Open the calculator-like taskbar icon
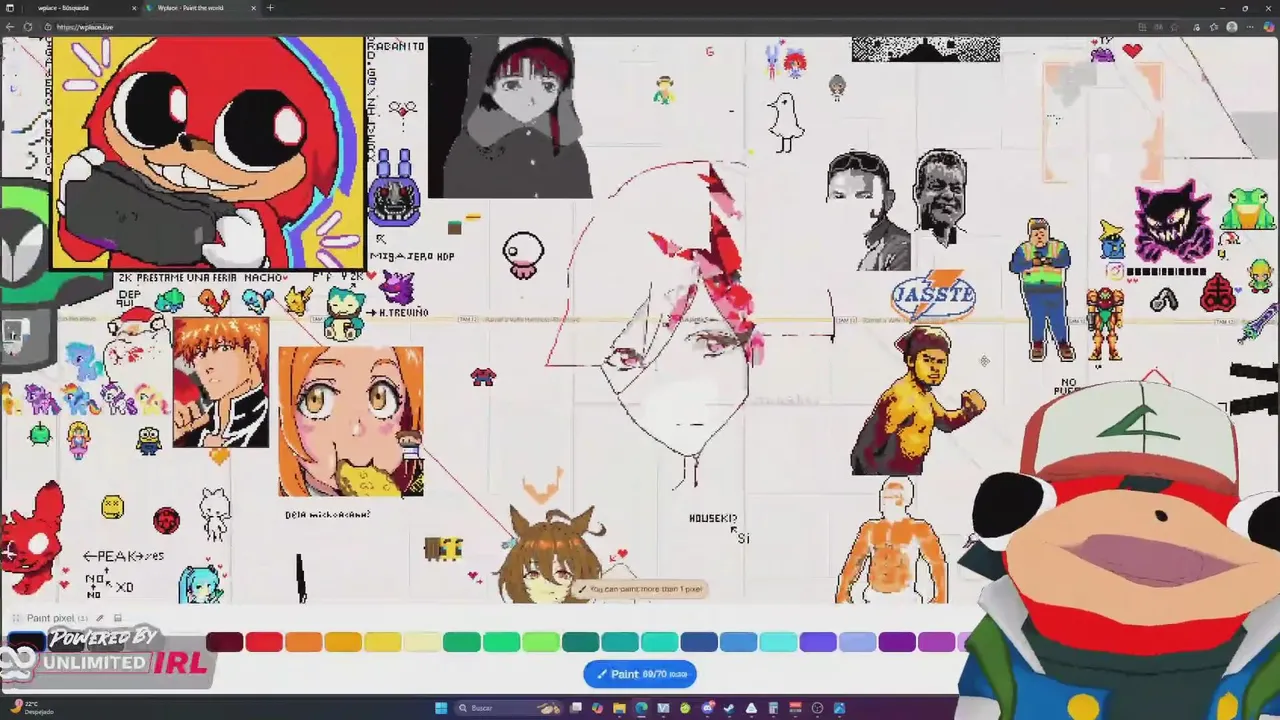The image size is (1280, 720). pyautogui.click(x=773, y=708)
